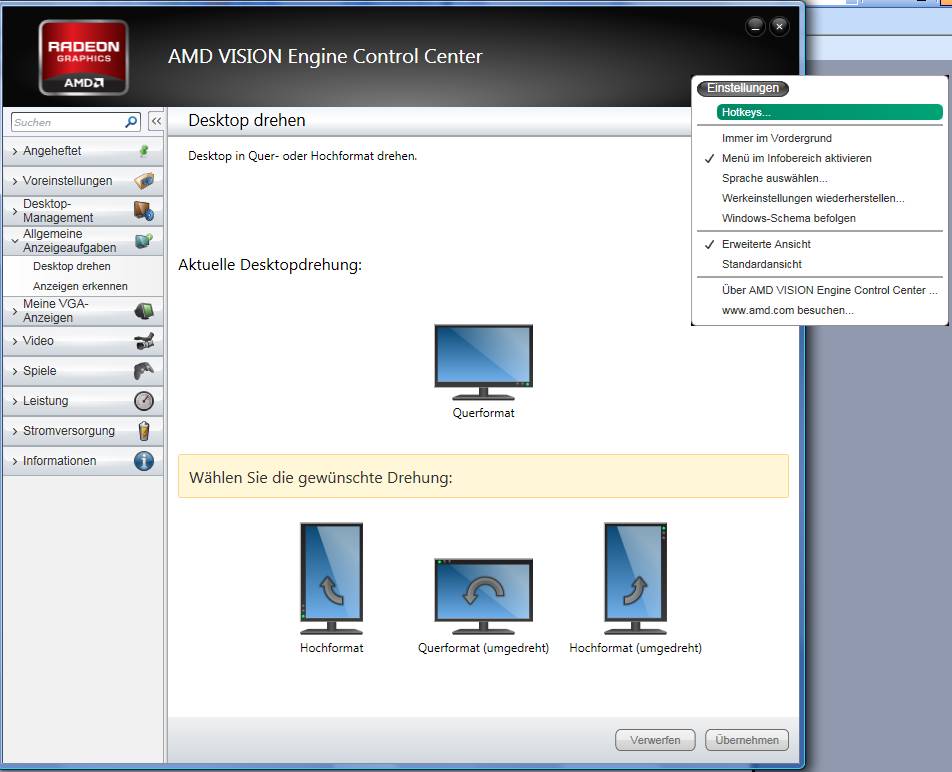Close the Control Center window

pyautogui.click(x=780, y=26)
